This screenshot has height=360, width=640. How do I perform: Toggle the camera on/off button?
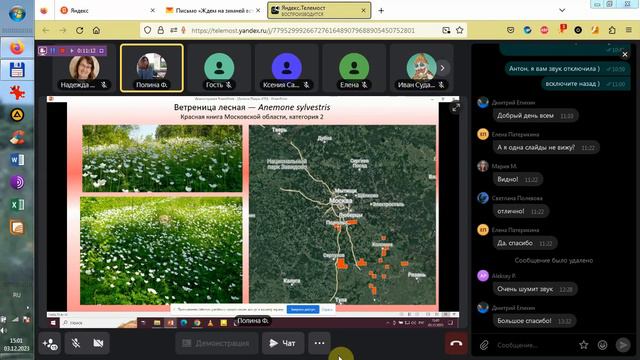pyautogui.click(x=98, y=343)
